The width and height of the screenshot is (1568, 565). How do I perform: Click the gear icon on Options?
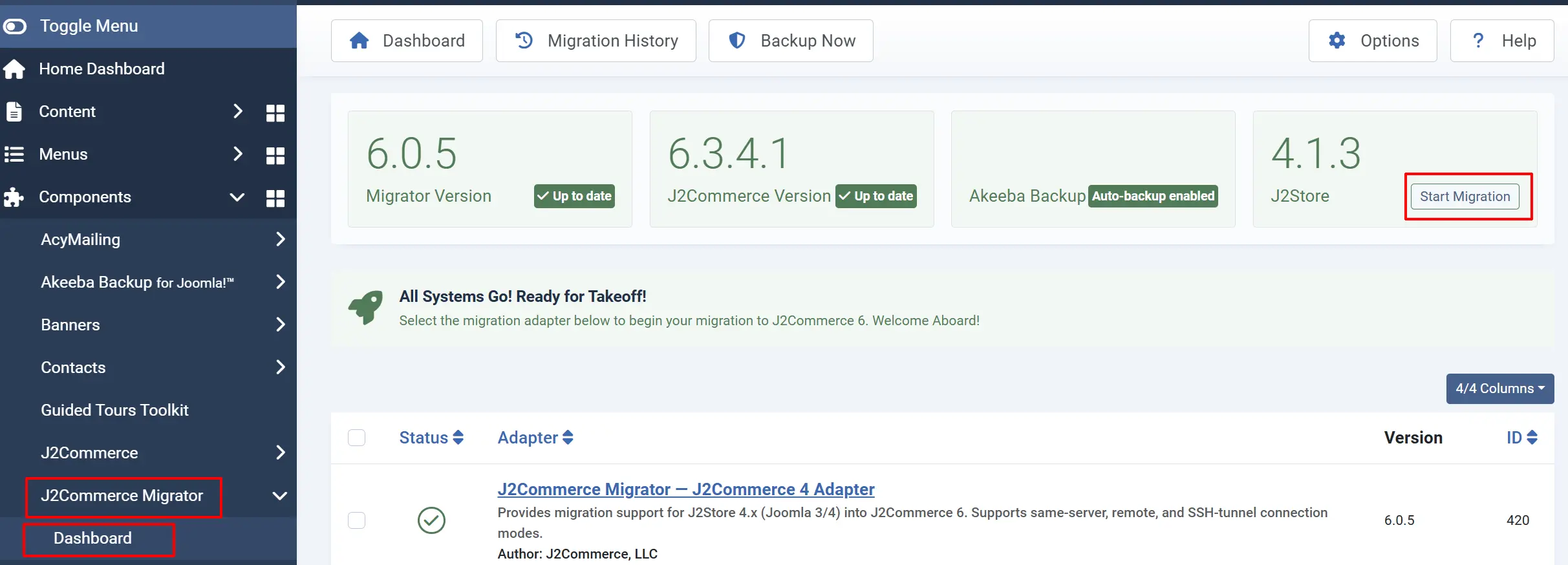tap(1337, 41)
